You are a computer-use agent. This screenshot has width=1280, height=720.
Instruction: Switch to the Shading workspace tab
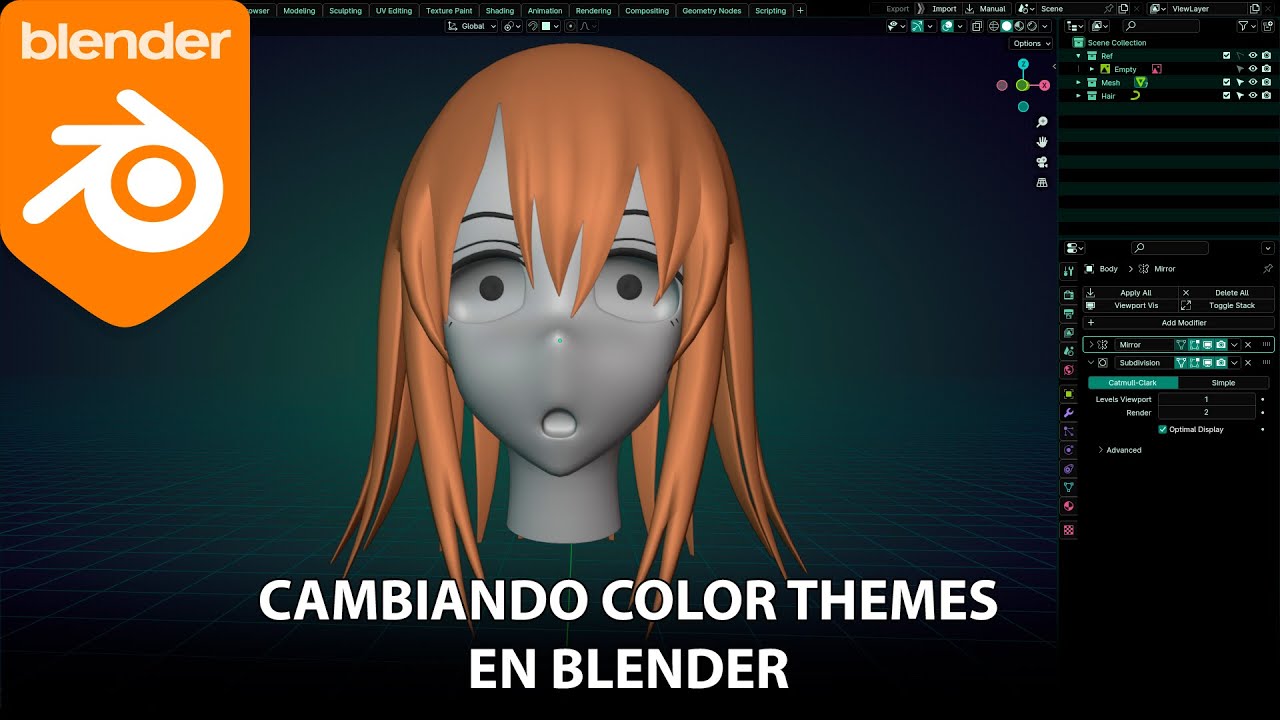coord(500,10)
